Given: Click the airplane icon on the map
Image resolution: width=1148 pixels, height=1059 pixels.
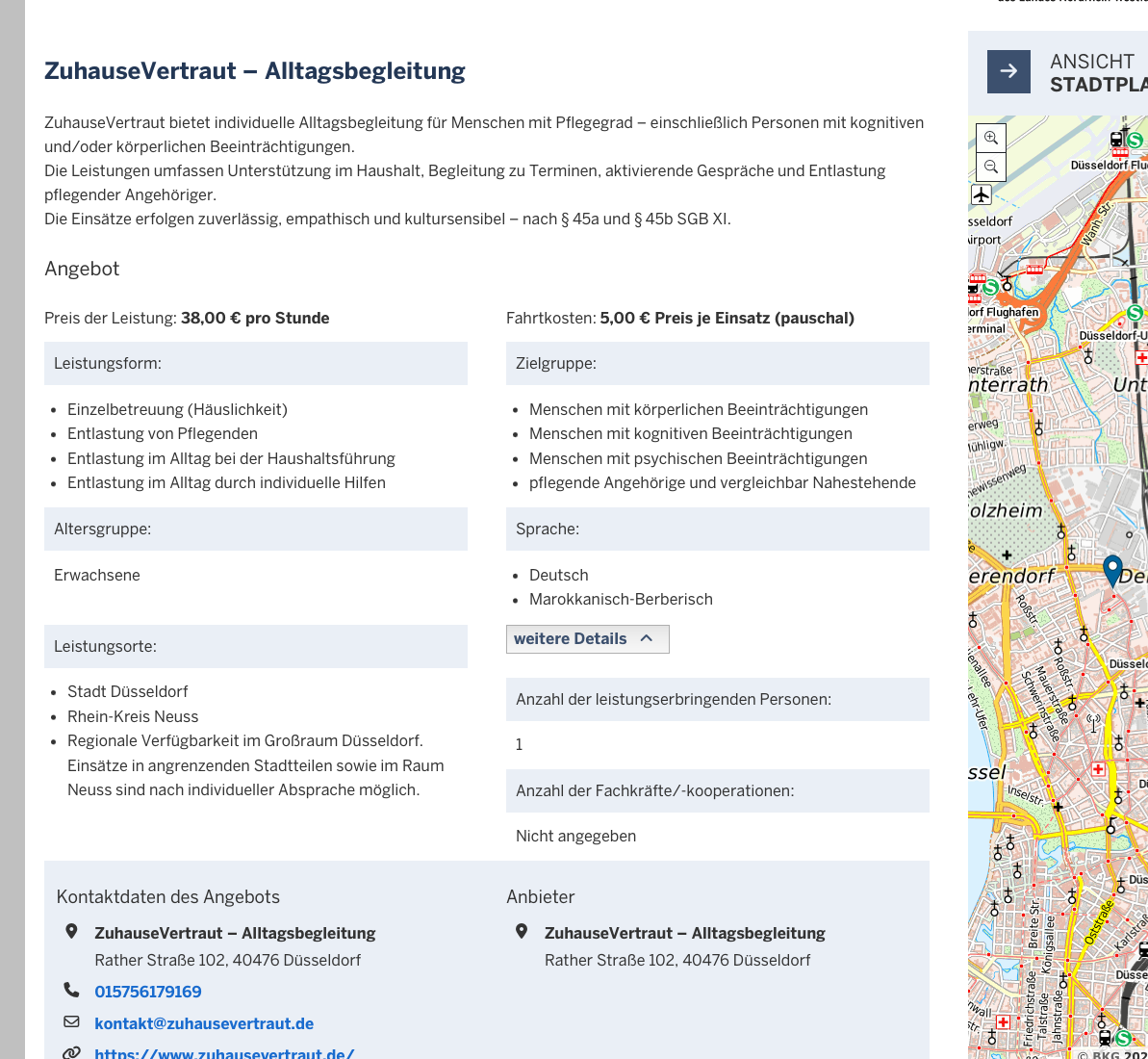Looking at the screenshot, I should (x=981, y=194).
